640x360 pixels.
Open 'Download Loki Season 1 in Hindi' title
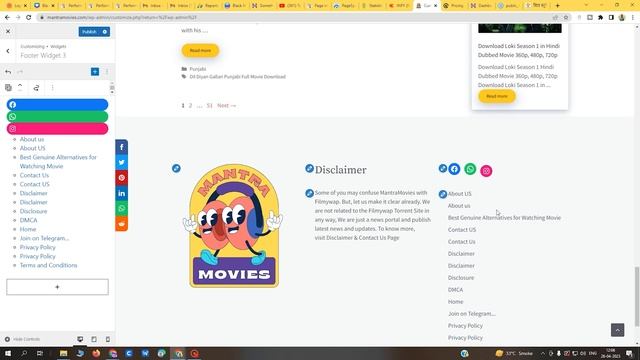tap(519, 51)
